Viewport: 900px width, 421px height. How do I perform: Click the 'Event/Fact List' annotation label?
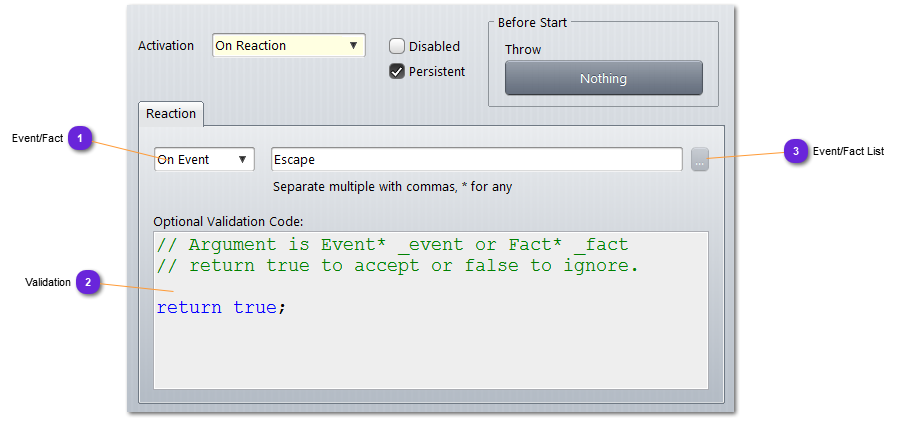[848, 152]
